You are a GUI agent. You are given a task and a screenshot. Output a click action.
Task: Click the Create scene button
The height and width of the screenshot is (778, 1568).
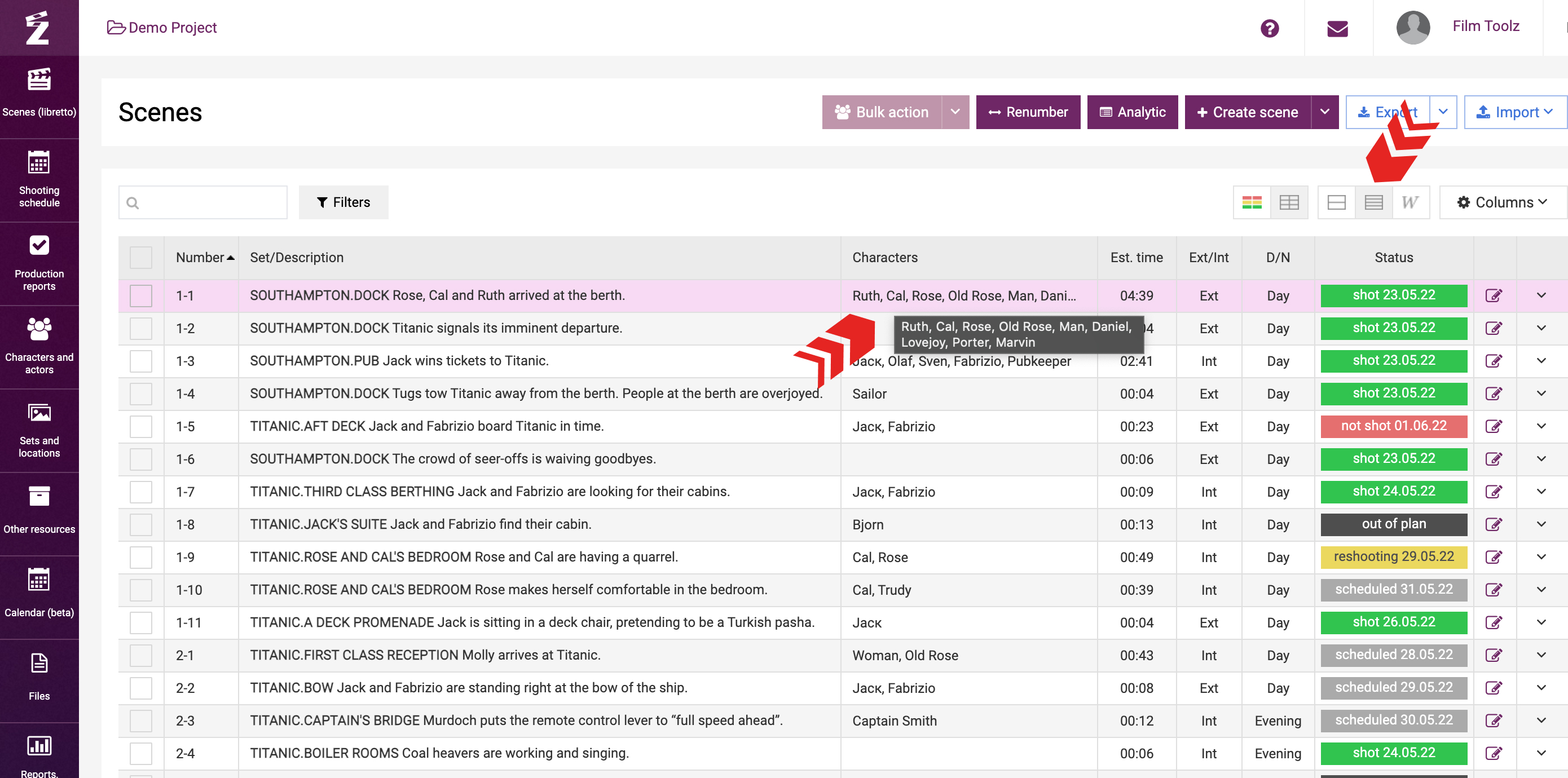tap(1248, 112)
